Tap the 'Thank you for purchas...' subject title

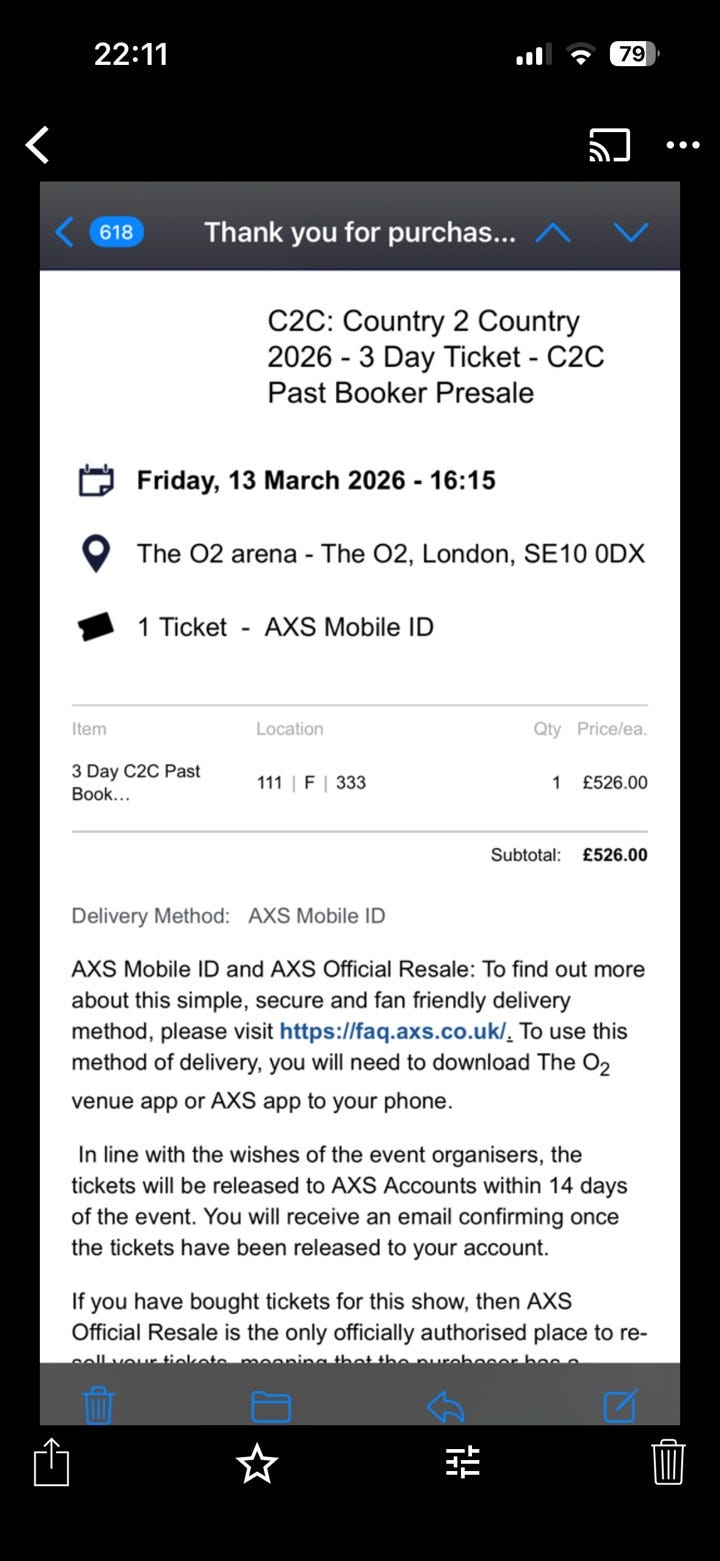[360, 233]
